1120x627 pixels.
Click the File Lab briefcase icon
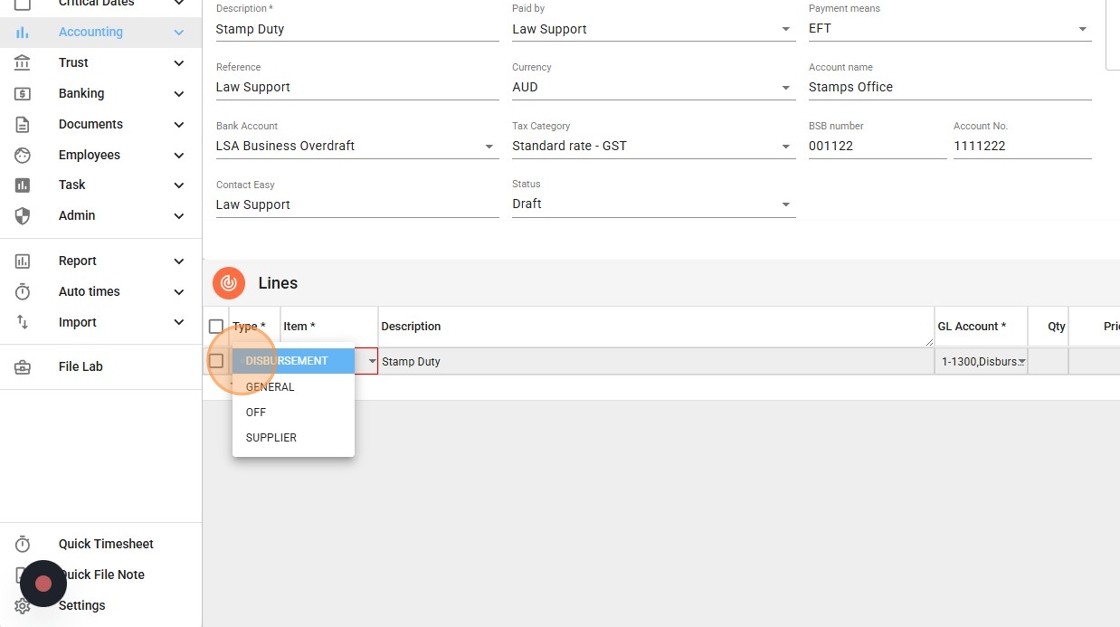point(22,367)
